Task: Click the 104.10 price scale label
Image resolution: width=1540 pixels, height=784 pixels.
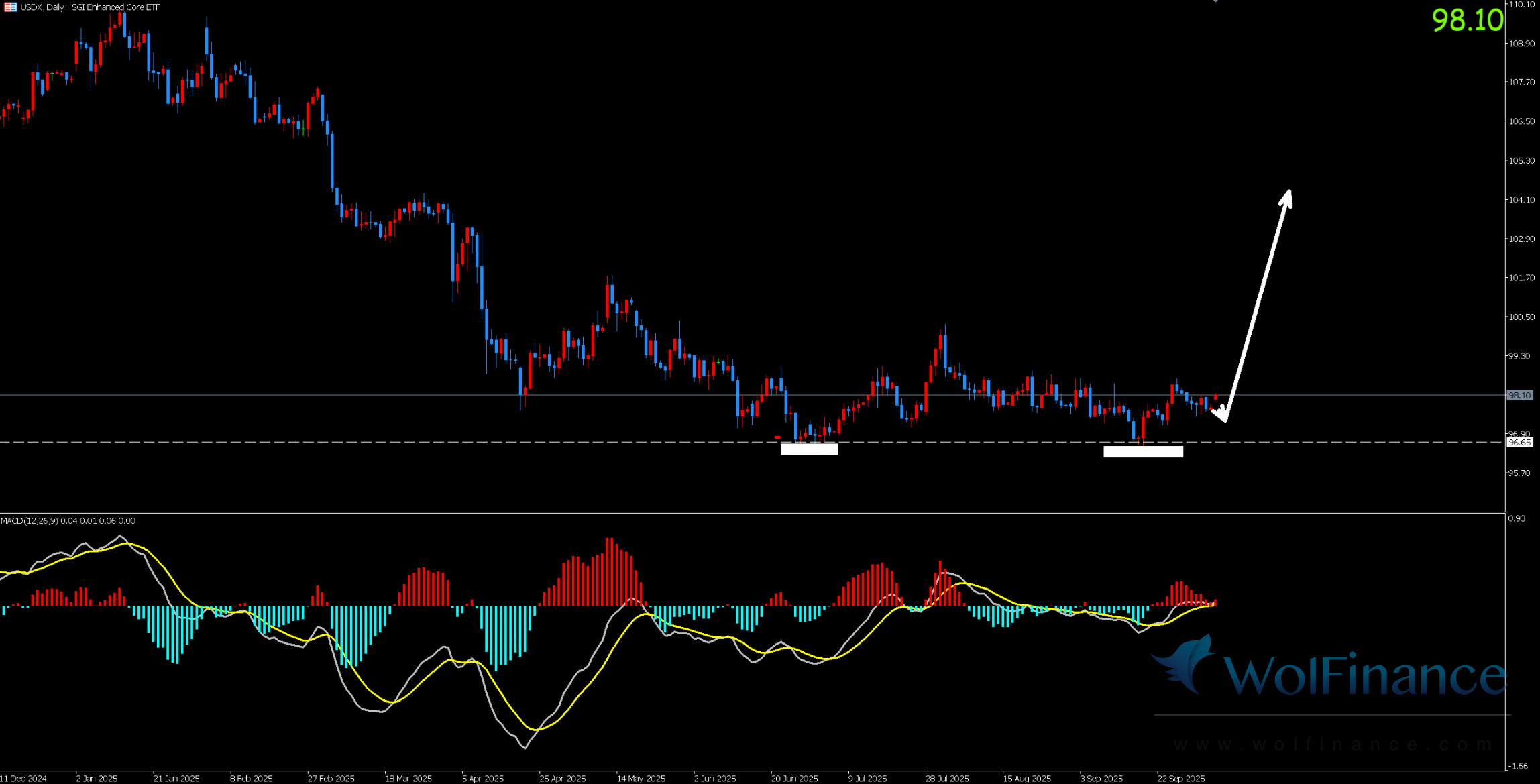Action: point(1521,200)
